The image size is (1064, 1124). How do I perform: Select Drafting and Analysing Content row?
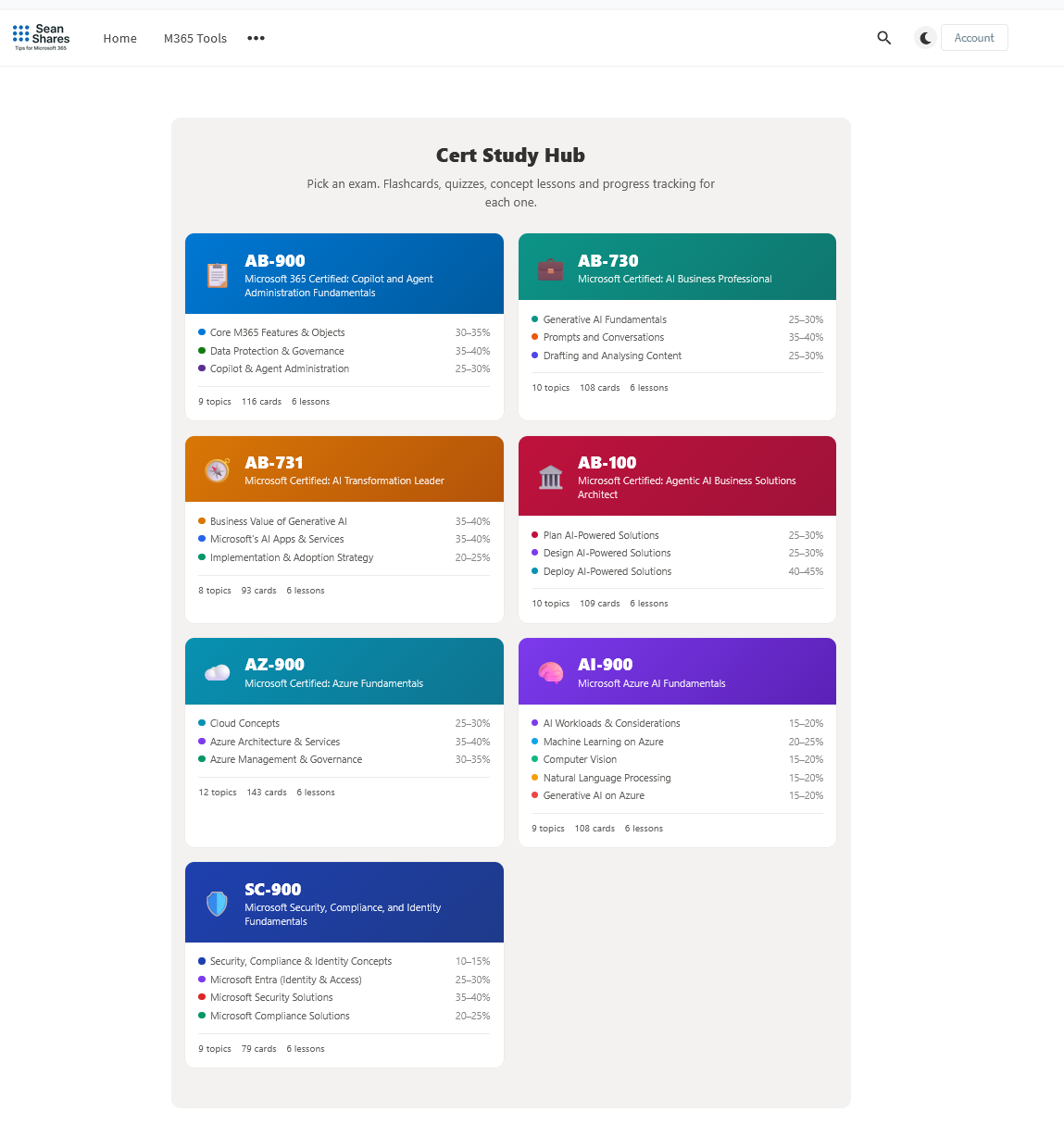[x=678, y=356]
